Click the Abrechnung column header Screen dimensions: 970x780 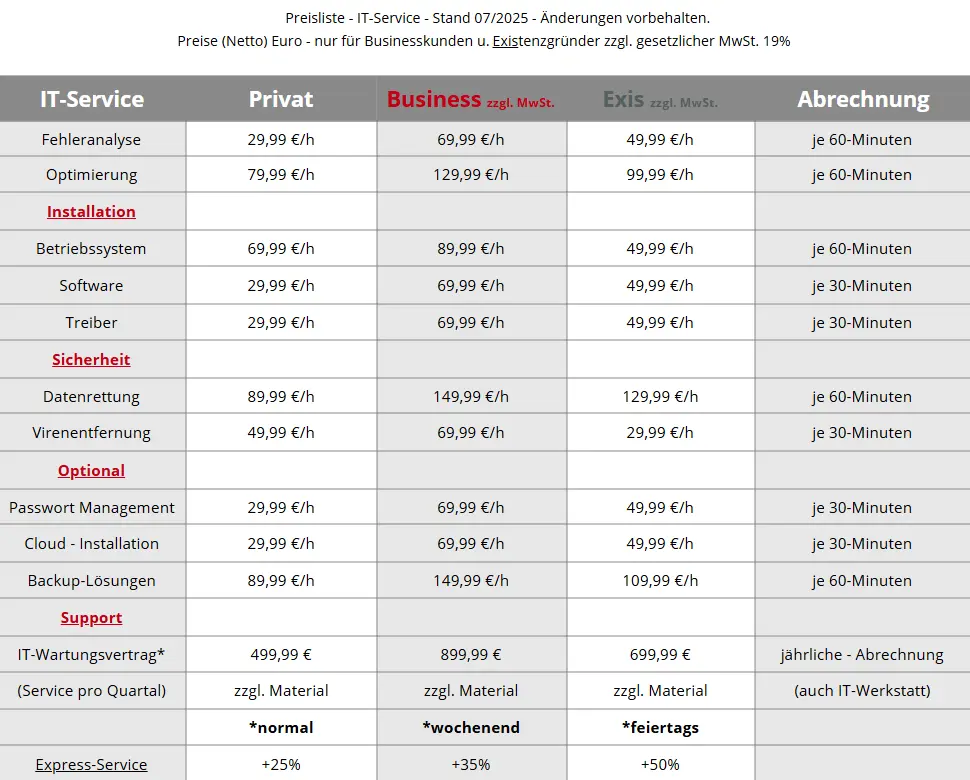click(x=863, y=99)
